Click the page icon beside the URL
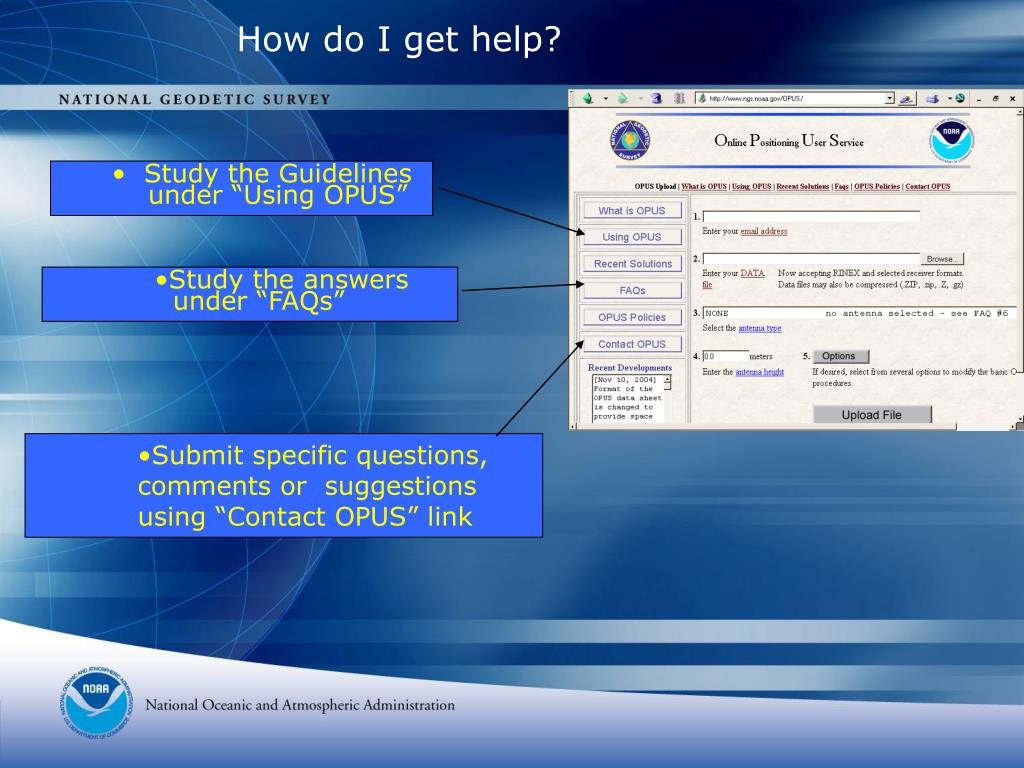Image resolution: width=1024 pixels, height=768 pixels. coord(702,99)
